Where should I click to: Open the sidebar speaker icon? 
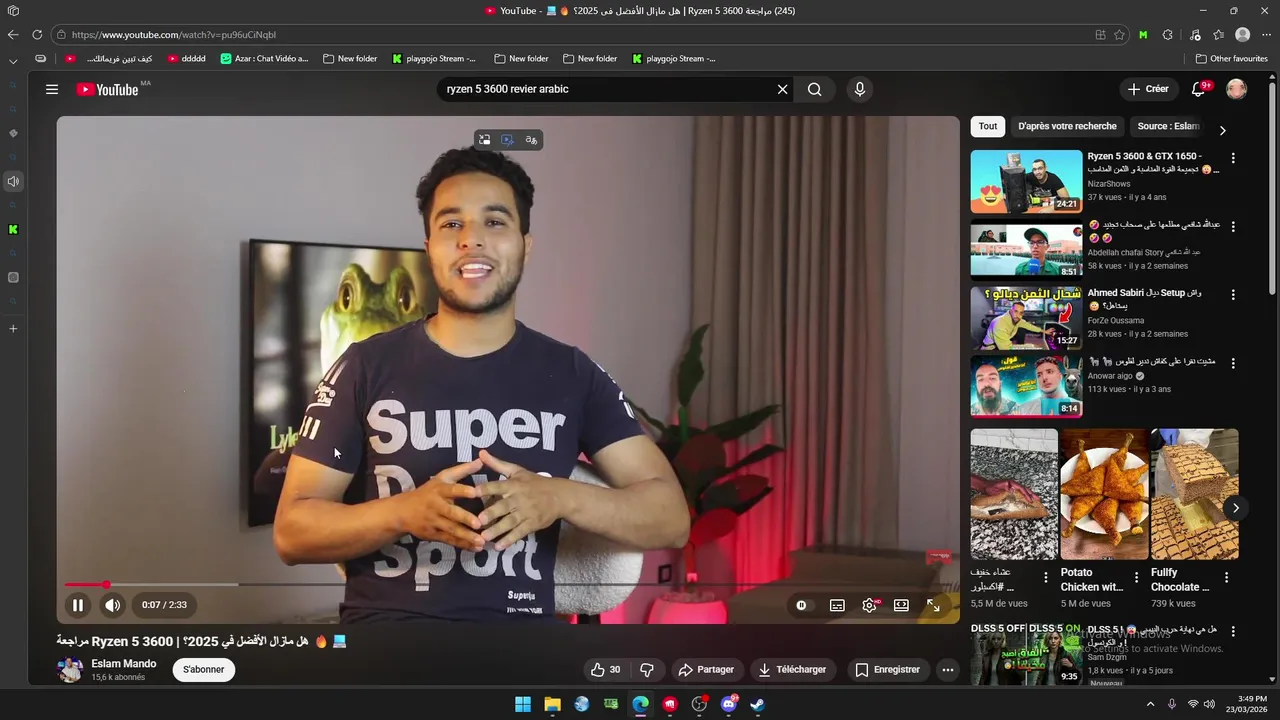[x=13, y=181]
